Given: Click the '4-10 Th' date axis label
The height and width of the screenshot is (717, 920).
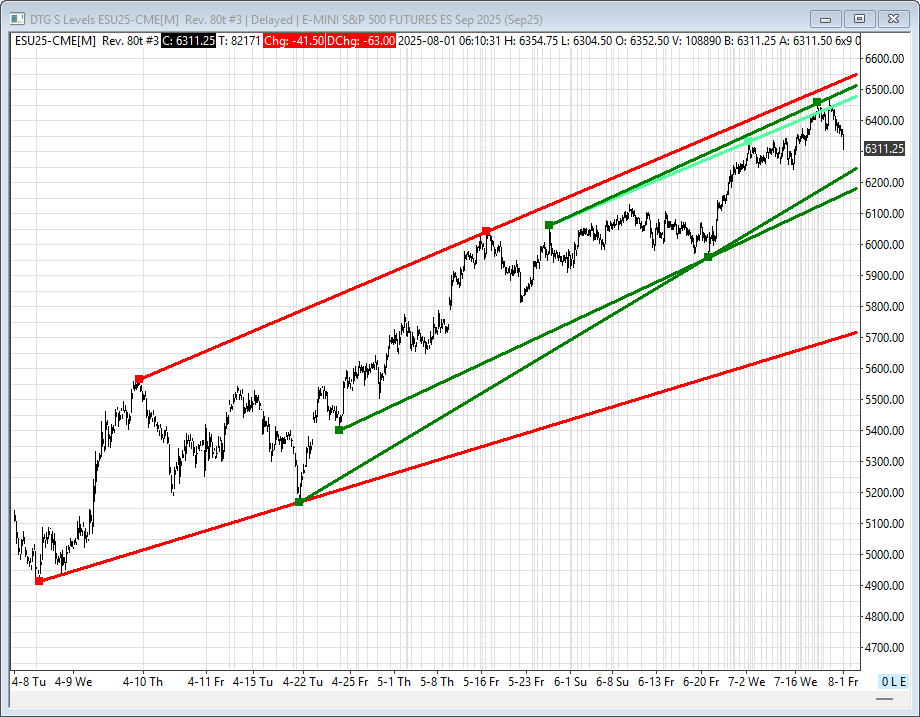Looking at the screenshot, I should click(x=143, y=682).
